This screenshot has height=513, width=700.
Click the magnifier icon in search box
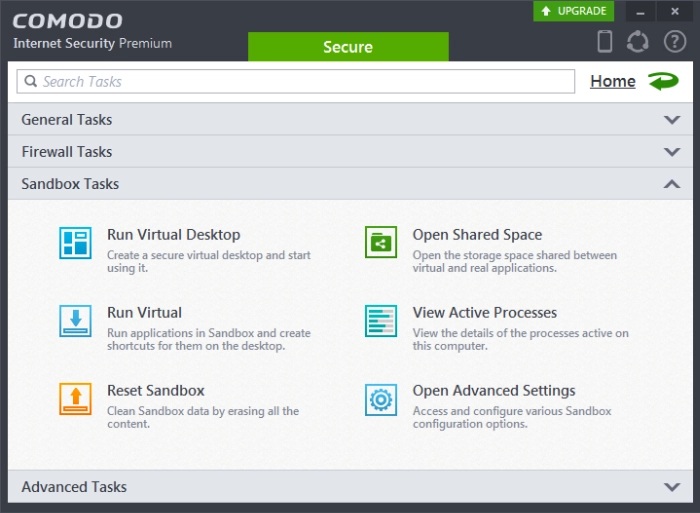30,81
